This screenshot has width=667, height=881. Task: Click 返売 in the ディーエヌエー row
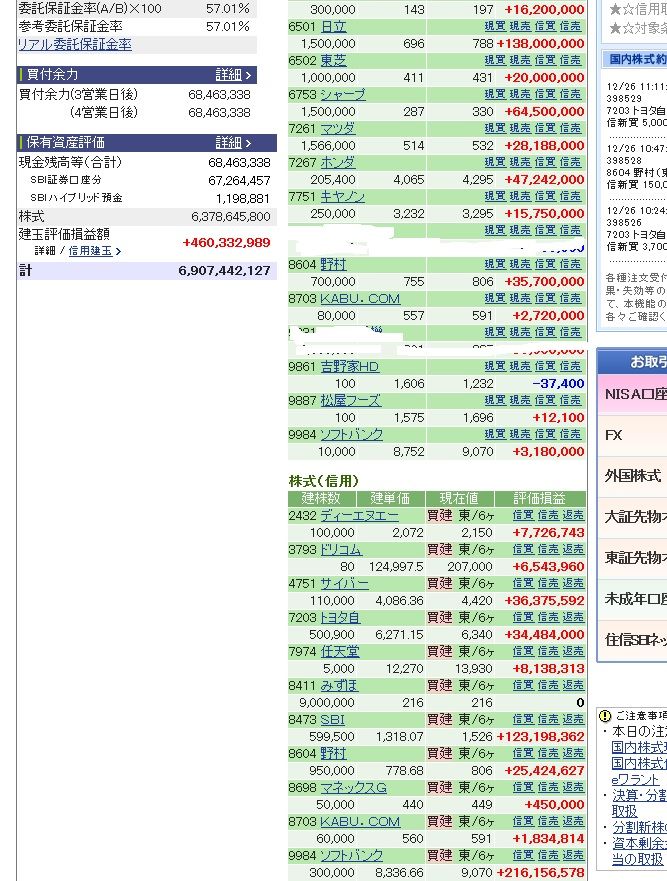tap(573, 516)
